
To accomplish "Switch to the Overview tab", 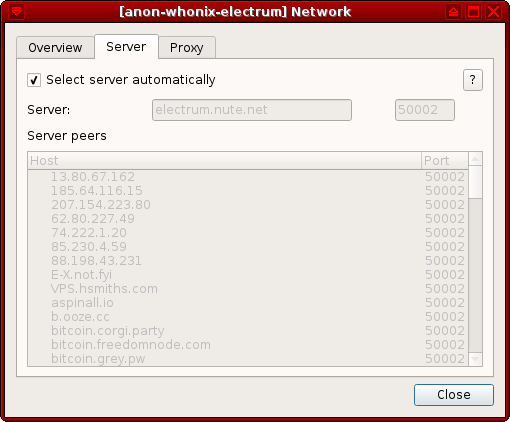I will click(x=55, y=48).
